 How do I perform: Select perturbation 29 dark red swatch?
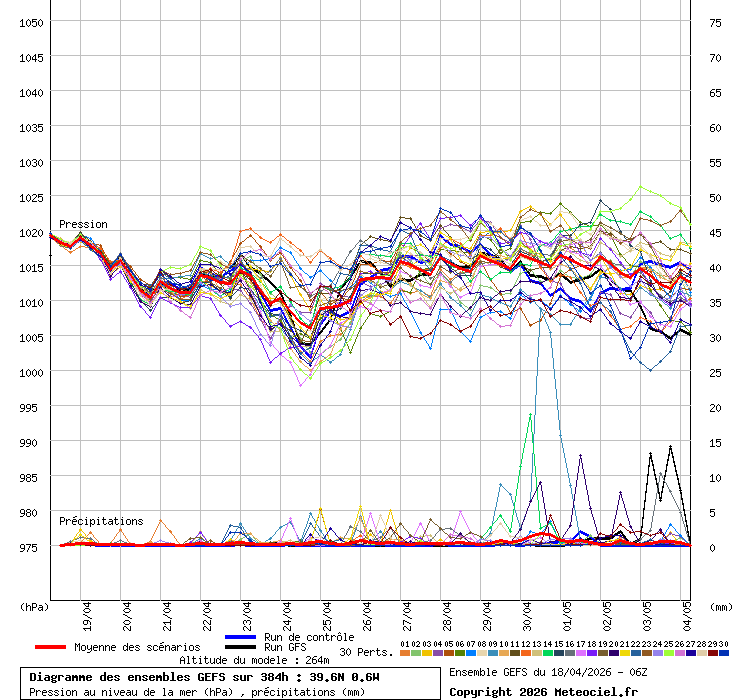coord(713,652)
